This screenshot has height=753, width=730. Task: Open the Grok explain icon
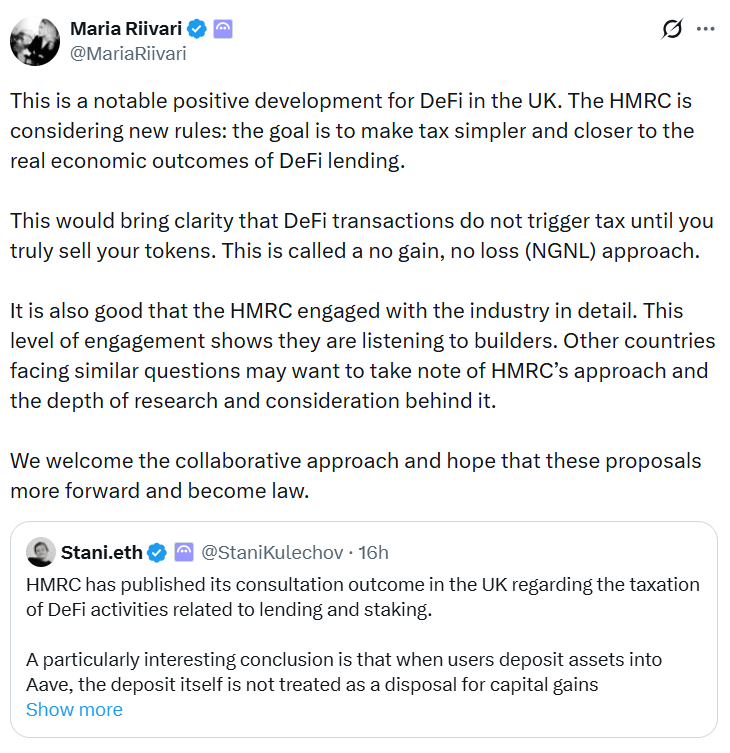pyautogui.click(x=672, y=30)
